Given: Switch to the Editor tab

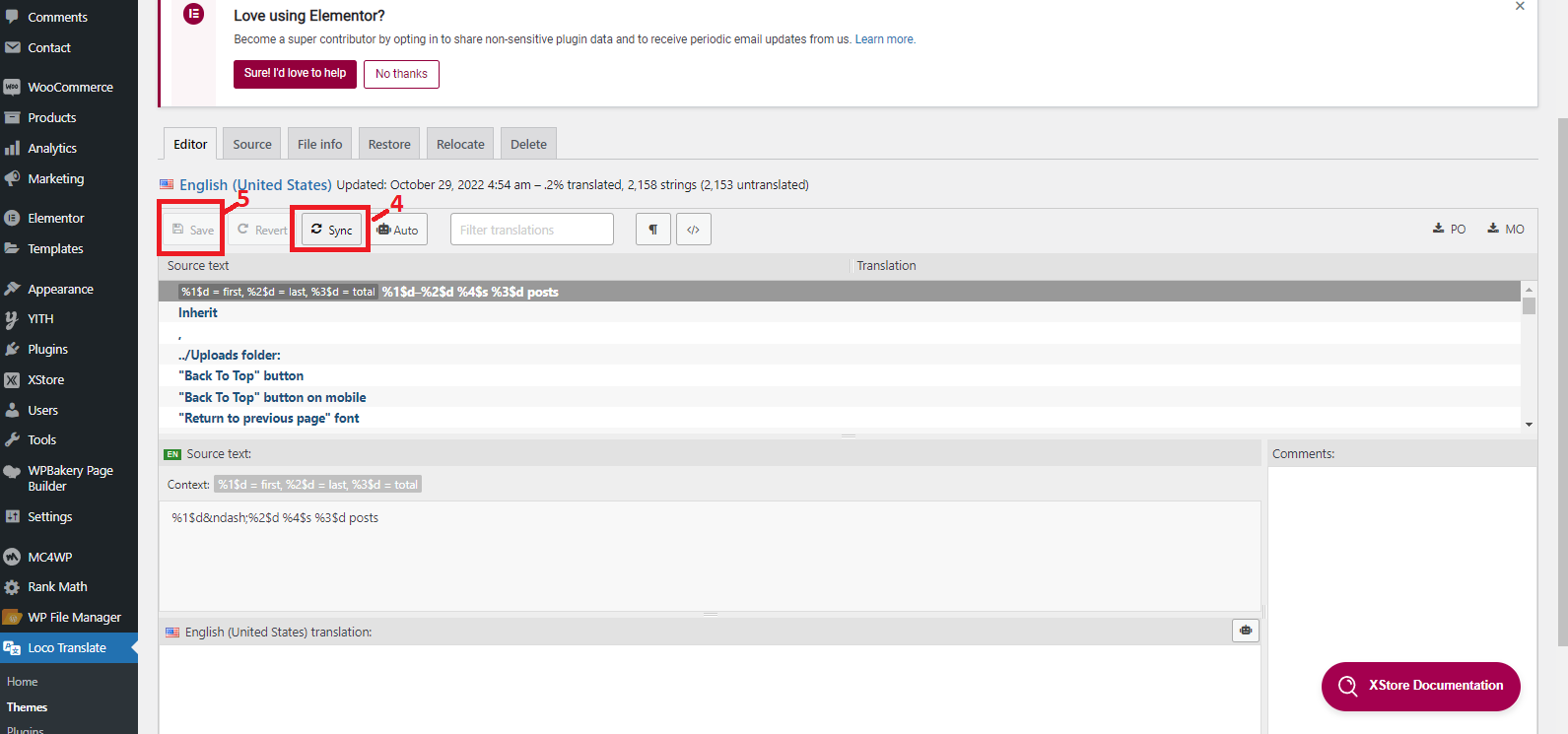Looking at the screenshot, I should point(190,144).
